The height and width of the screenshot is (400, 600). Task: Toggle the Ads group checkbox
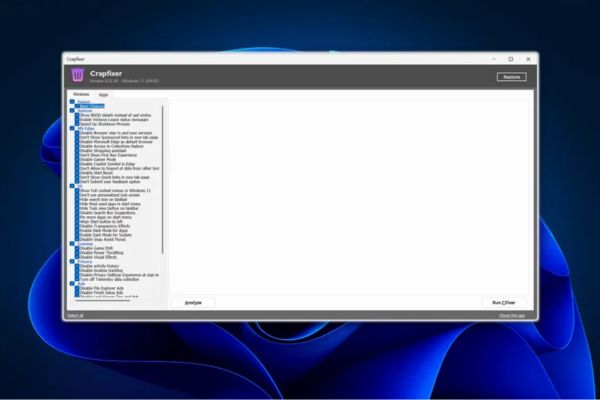coord(72,284)
